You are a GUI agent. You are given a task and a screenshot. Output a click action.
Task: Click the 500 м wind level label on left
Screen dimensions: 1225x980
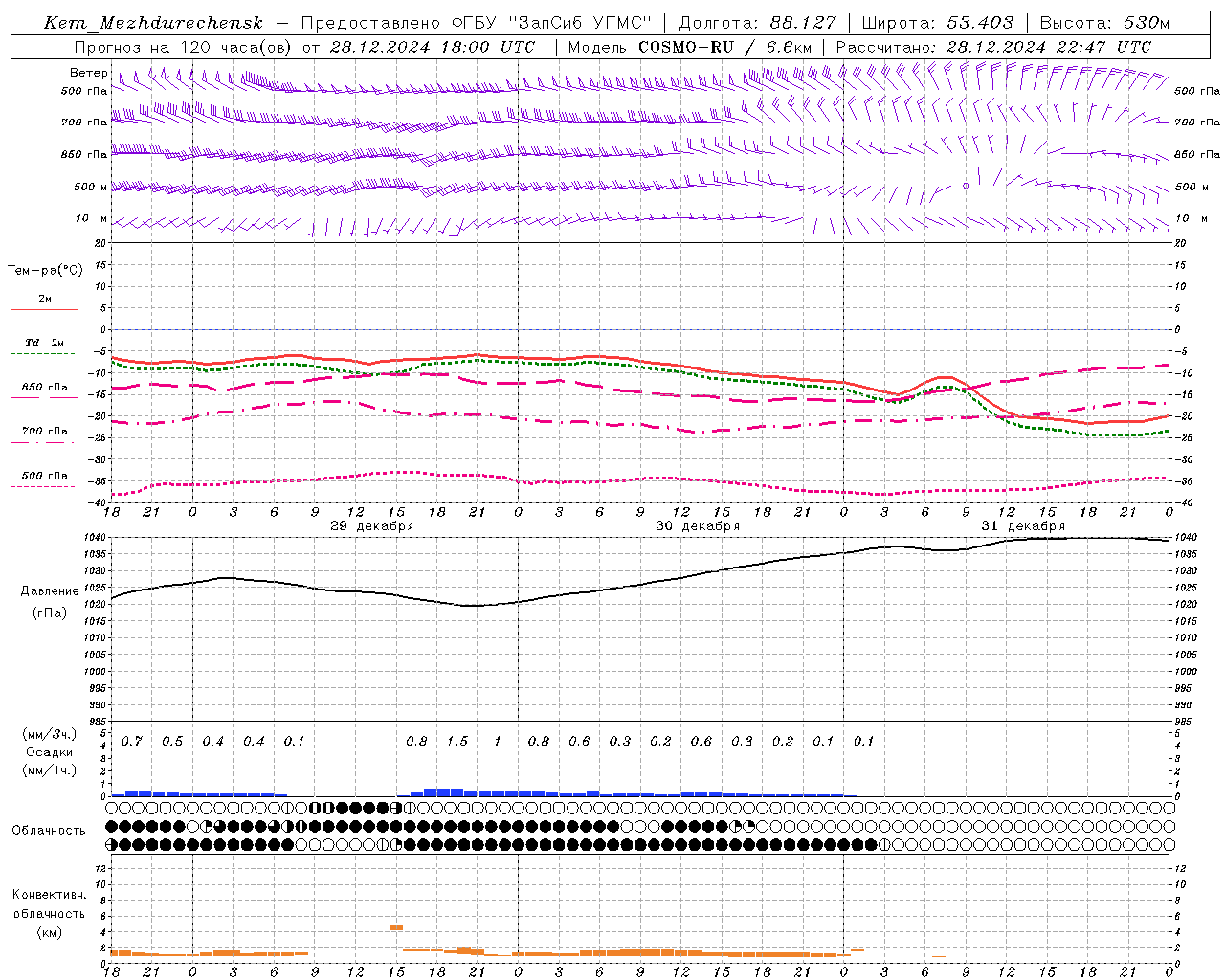pos(91,188)
